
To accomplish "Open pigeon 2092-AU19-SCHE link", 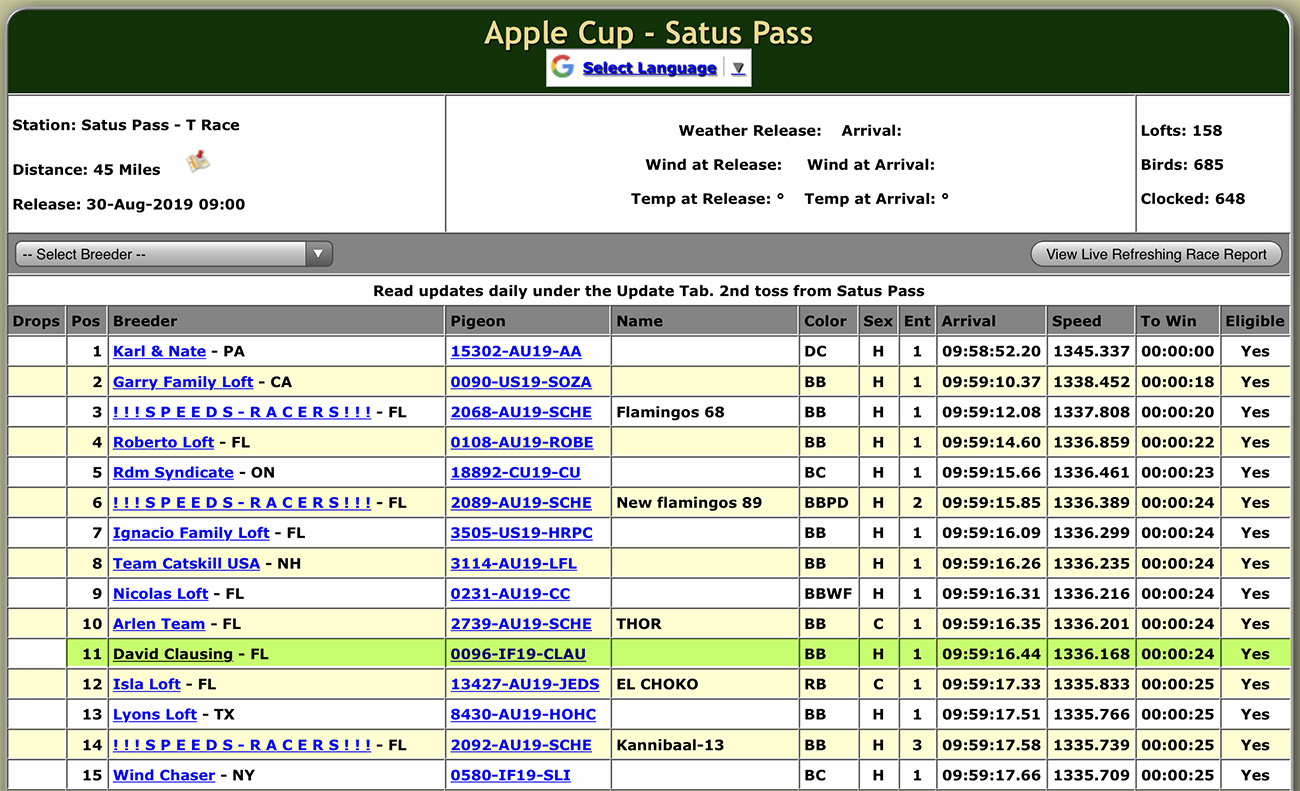I will 521,745.
